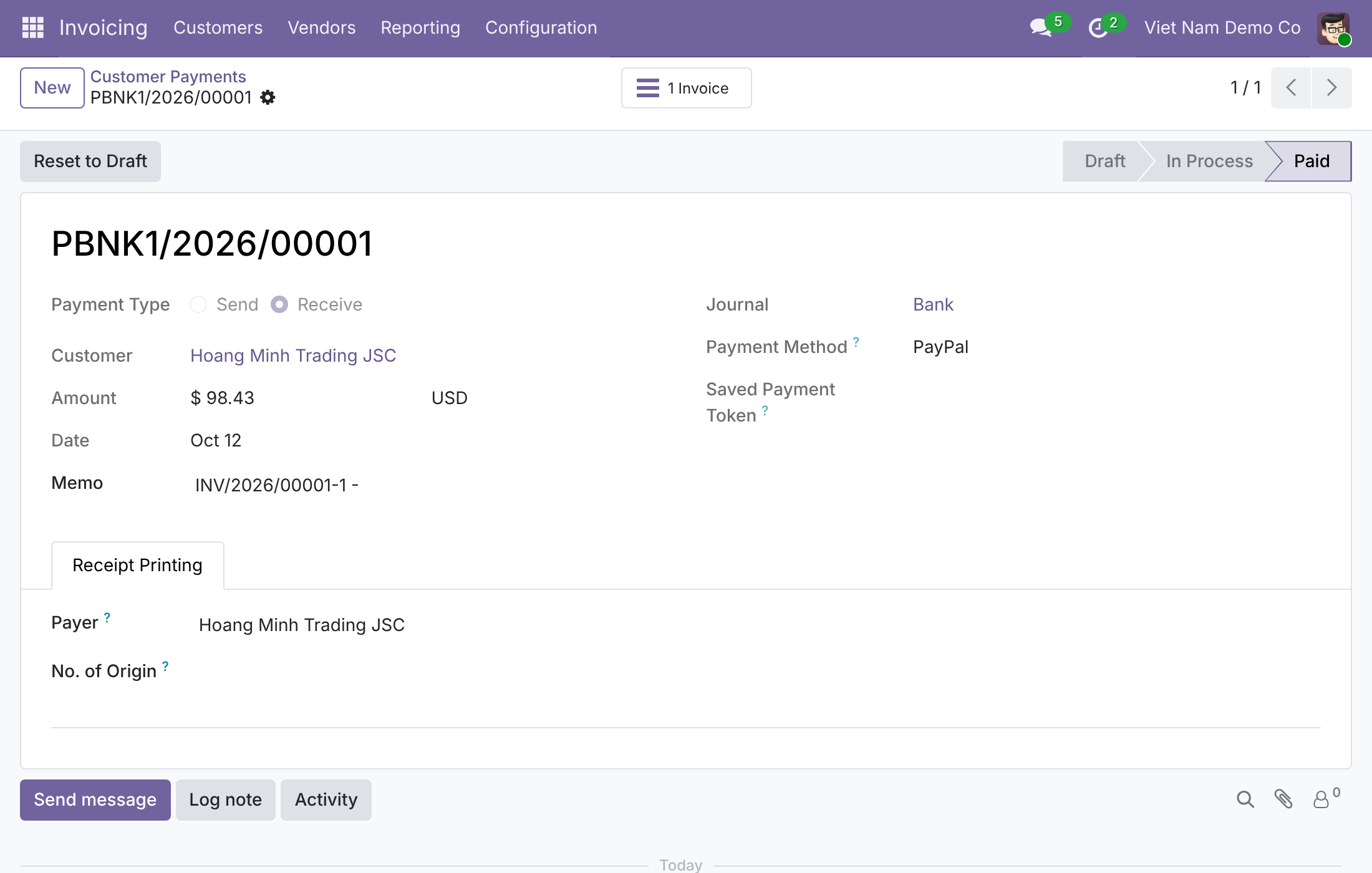The height and width of the screenshot is (873, 1372).
Task: Open the 1 Invoice smart button
Action: click(686, 88)
